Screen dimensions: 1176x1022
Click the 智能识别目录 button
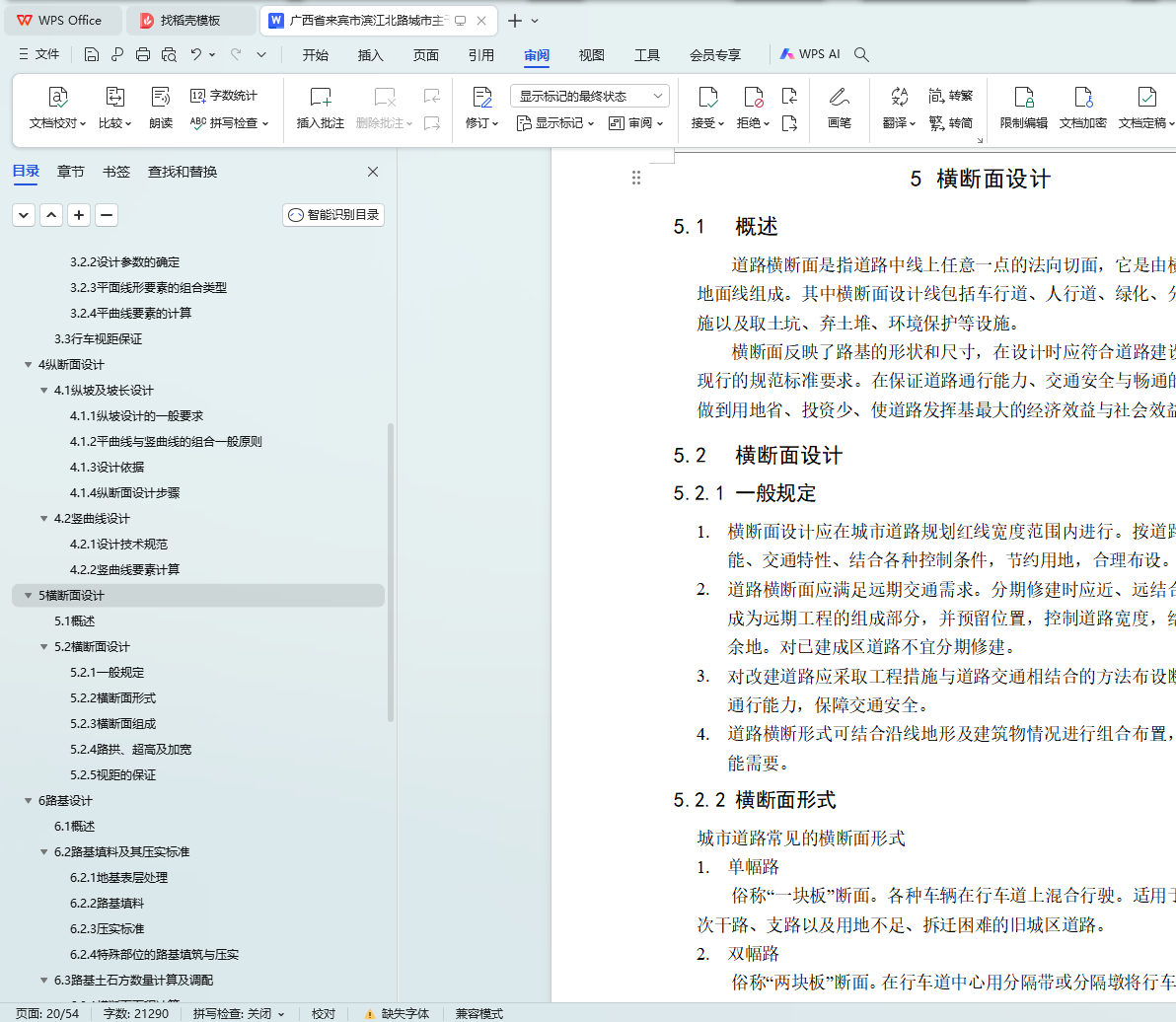click(x=333, y=214)
